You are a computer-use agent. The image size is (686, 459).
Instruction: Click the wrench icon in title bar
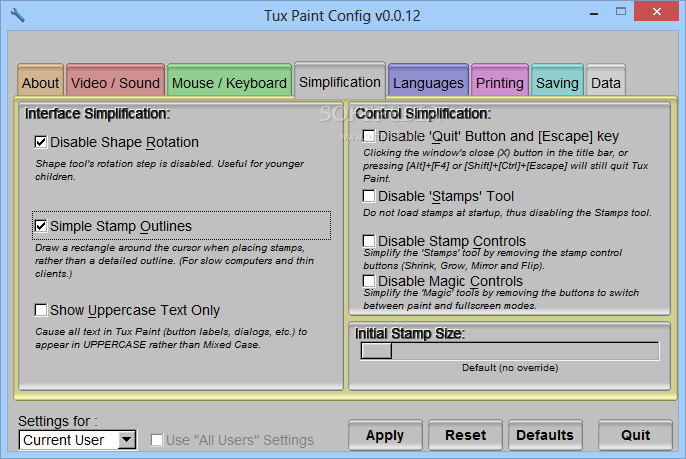(18, 15)
